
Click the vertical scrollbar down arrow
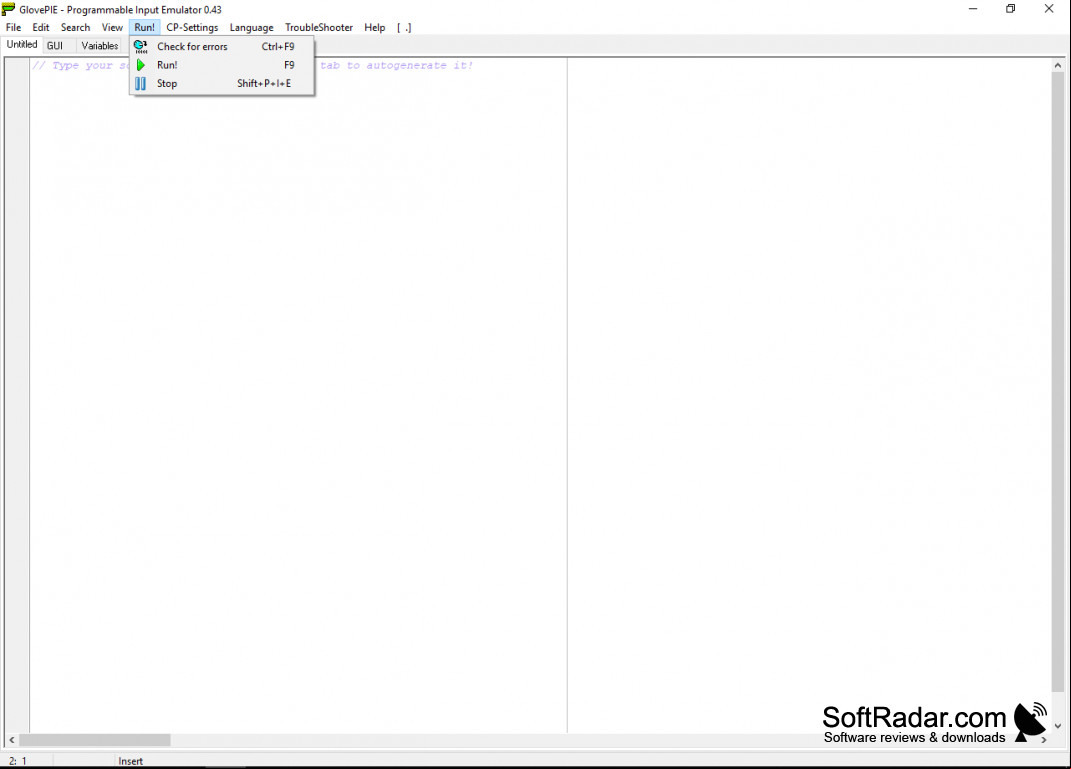1057,726
